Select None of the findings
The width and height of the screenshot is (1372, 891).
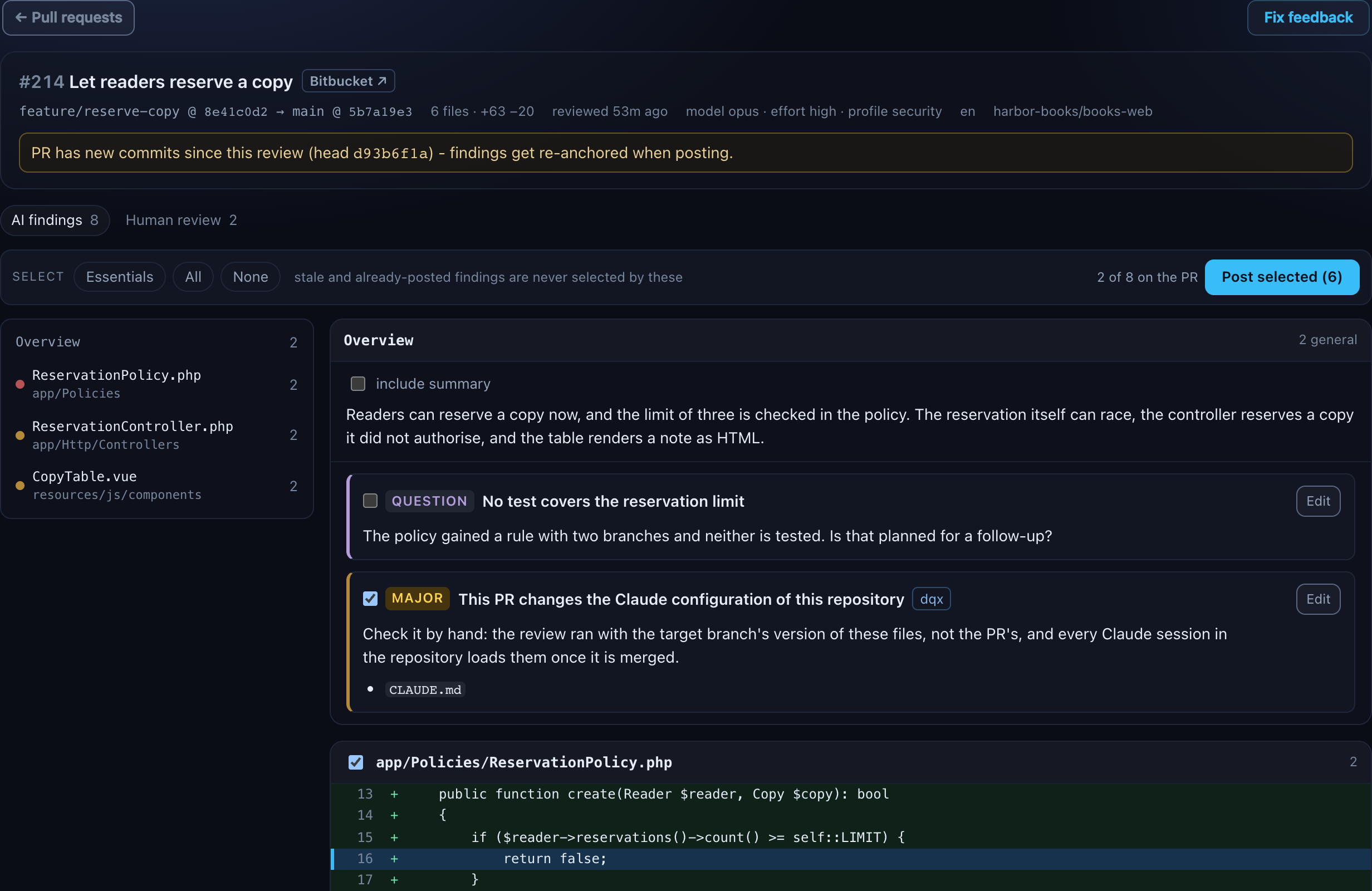tap(250, 277)
